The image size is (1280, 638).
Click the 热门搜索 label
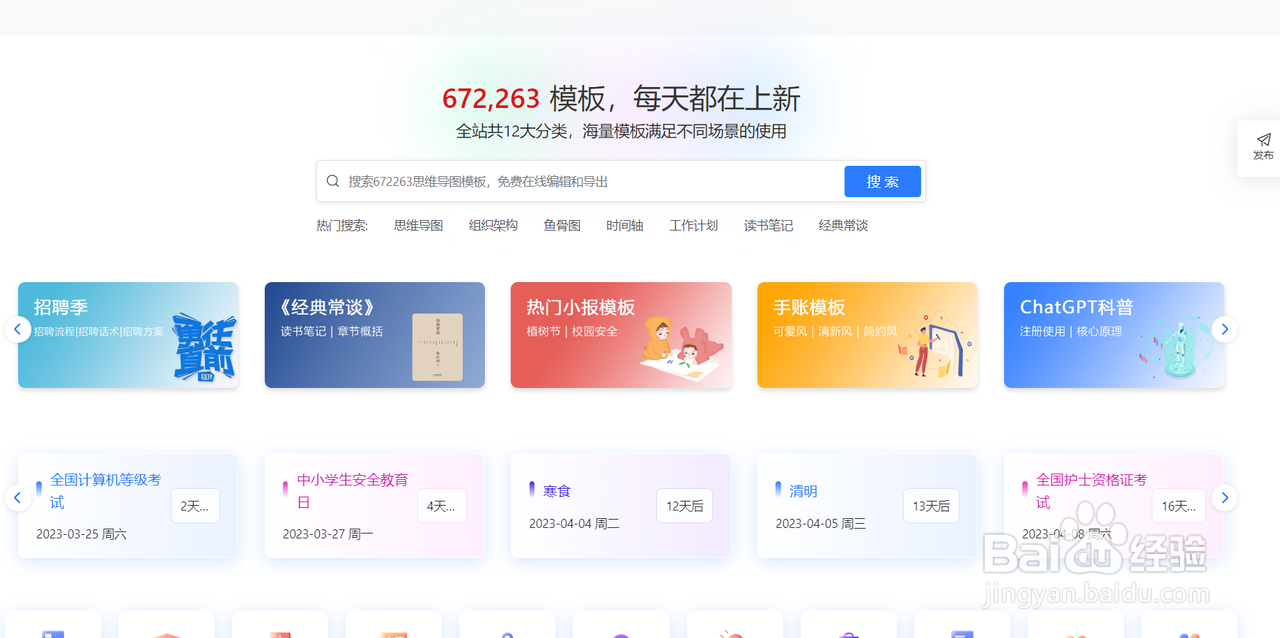pos(342,226)
